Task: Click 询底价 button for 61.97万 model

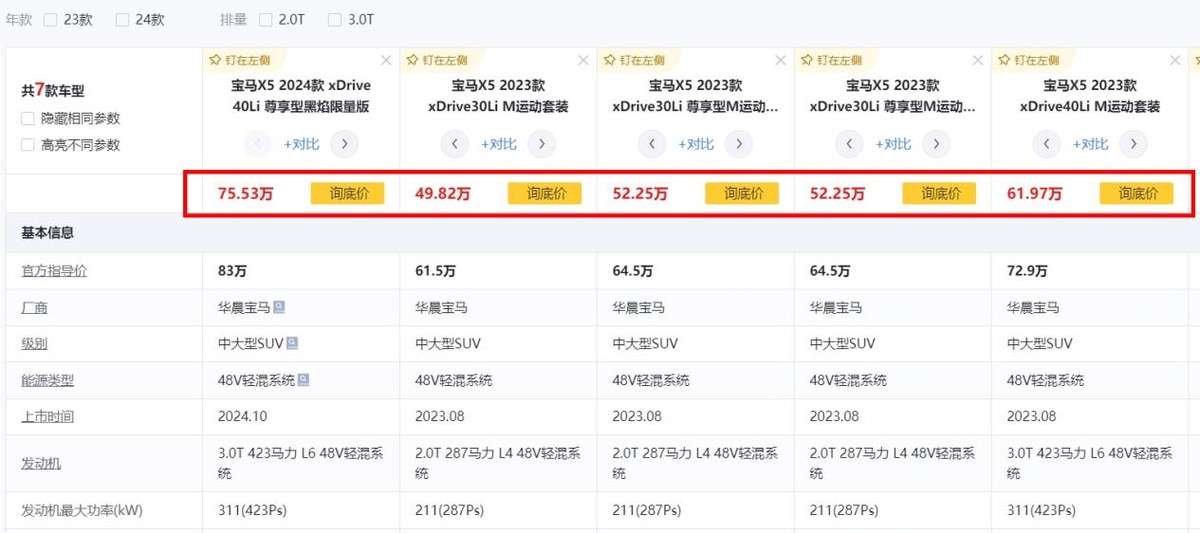Action: pyautogui.click(x=1137, y=193)
